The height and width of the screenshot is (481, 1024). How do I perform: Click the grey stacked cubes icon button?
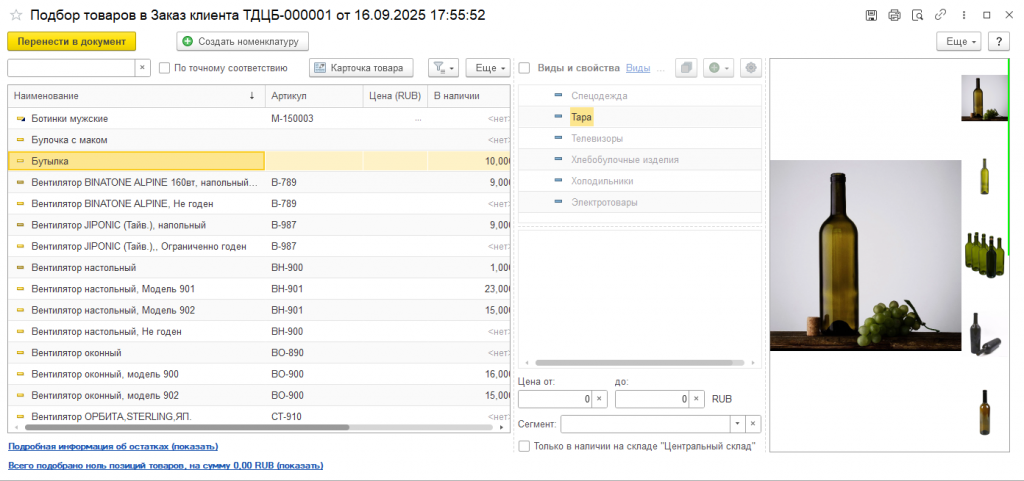(x=686, y=67)
